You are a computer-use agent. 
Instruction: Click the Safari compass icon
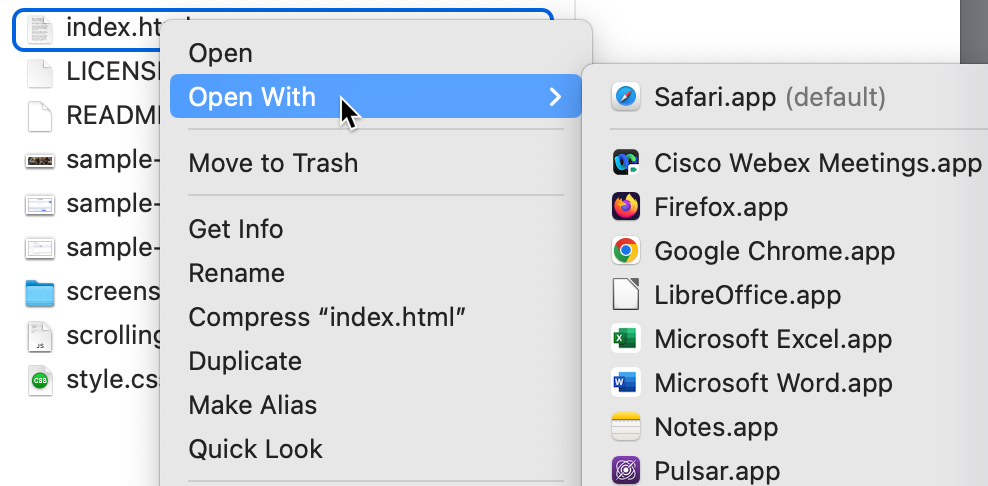point(626,97)
